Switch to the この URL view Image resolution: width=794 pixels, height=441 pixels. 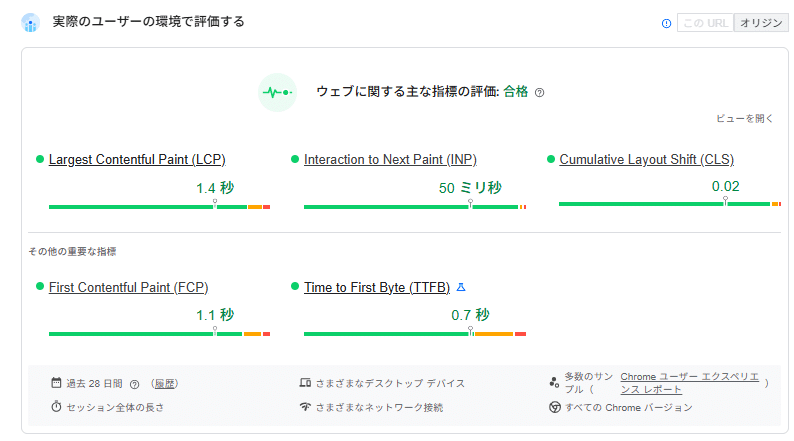[x=705, y=23]
